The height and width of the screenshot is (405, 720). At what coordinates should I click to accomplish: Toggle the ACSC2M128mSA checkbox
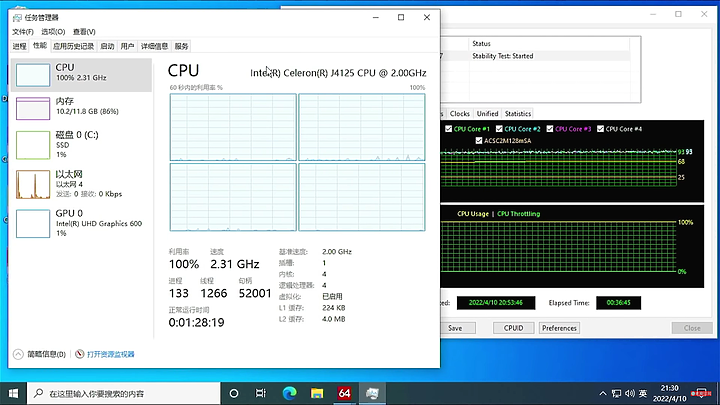pyautogui.click(x=479, y=141)
